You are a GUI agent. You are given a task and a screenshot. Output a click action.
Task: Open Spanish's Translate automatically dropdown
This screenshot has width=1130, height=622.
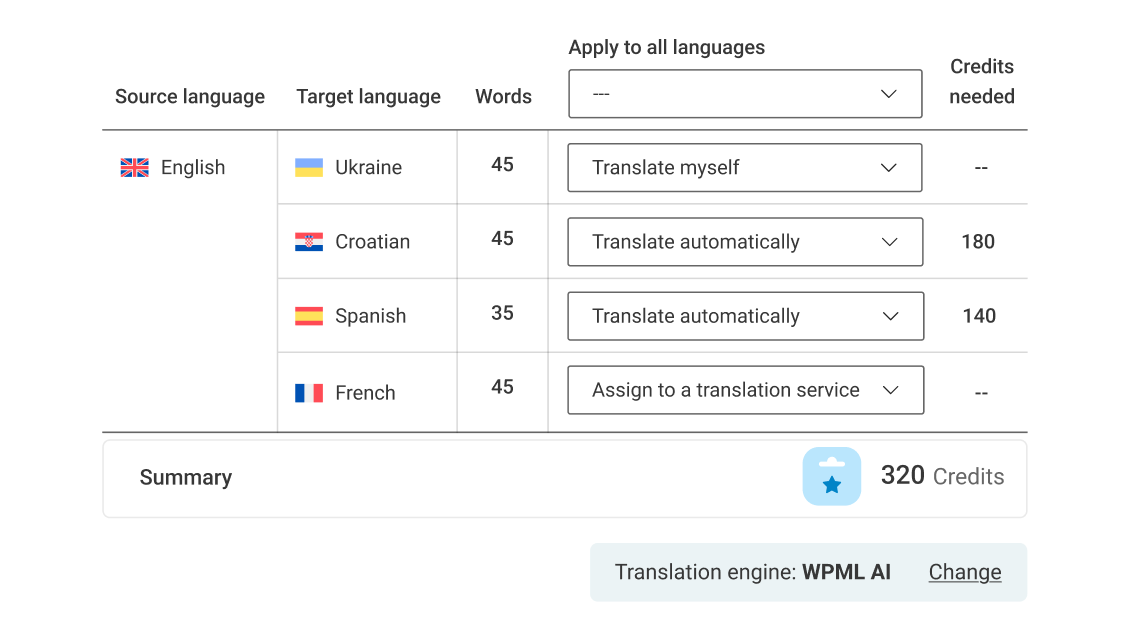(x=745, y=316)
